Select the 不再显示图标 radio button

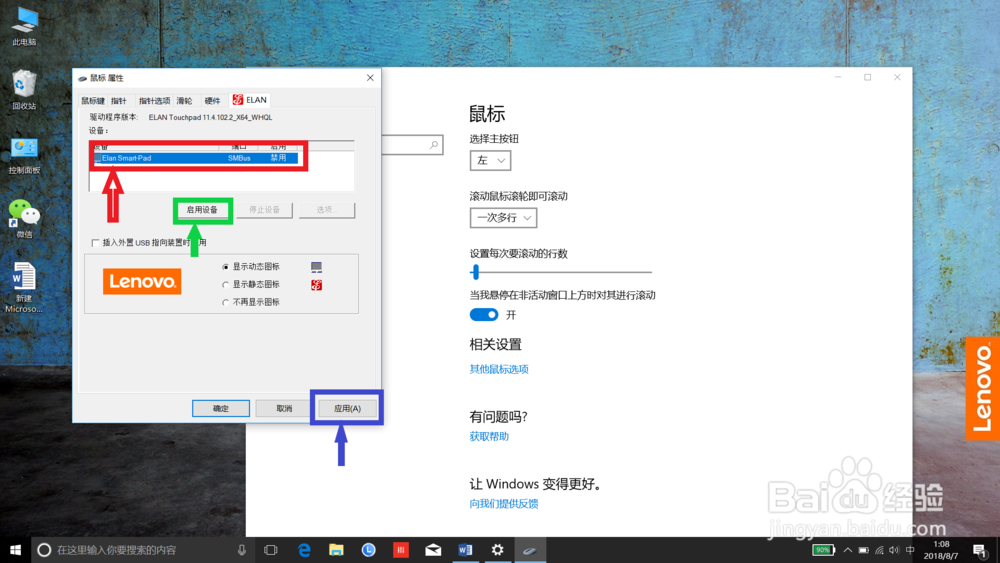point(225,302)
